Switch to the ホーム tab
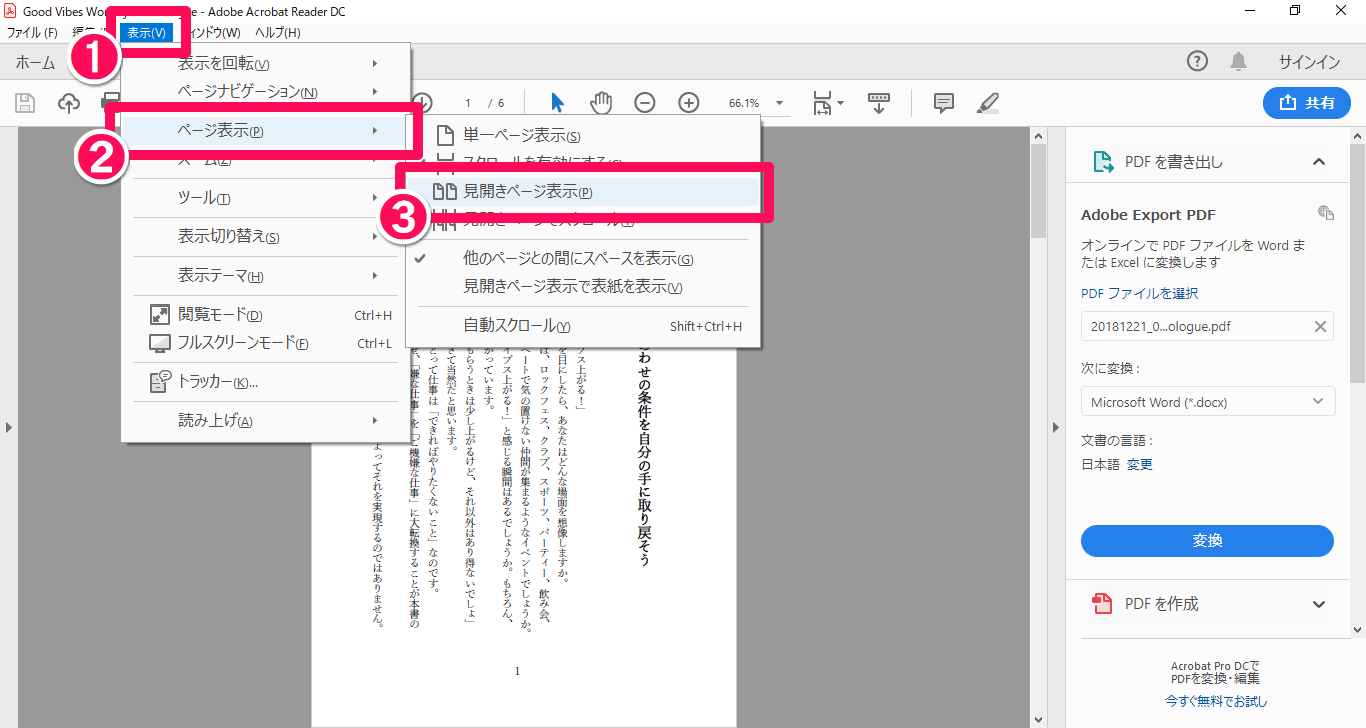1366x728 pixels. [35, 62]
